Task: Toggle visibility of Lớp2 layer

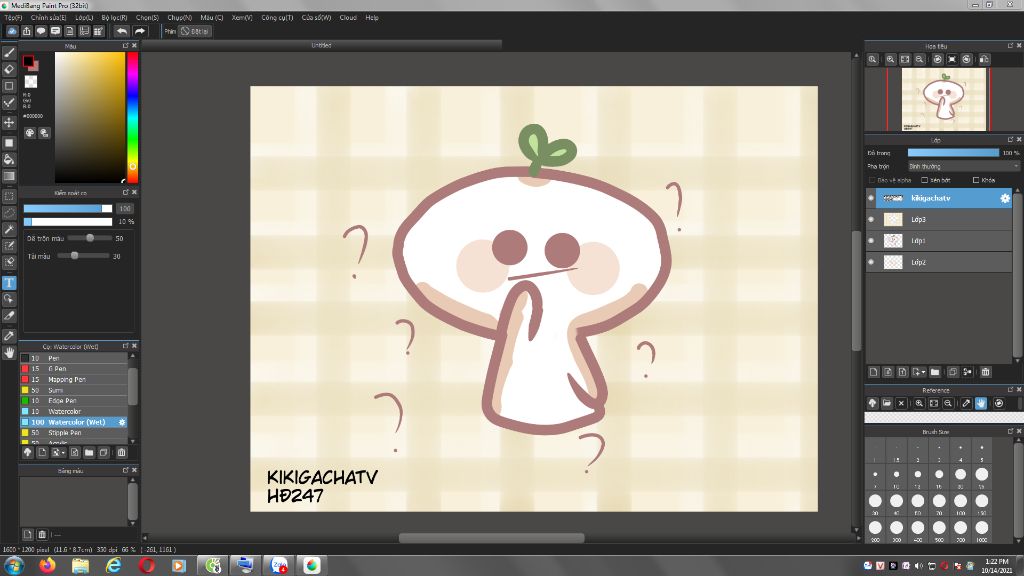Action: point(871,263)
